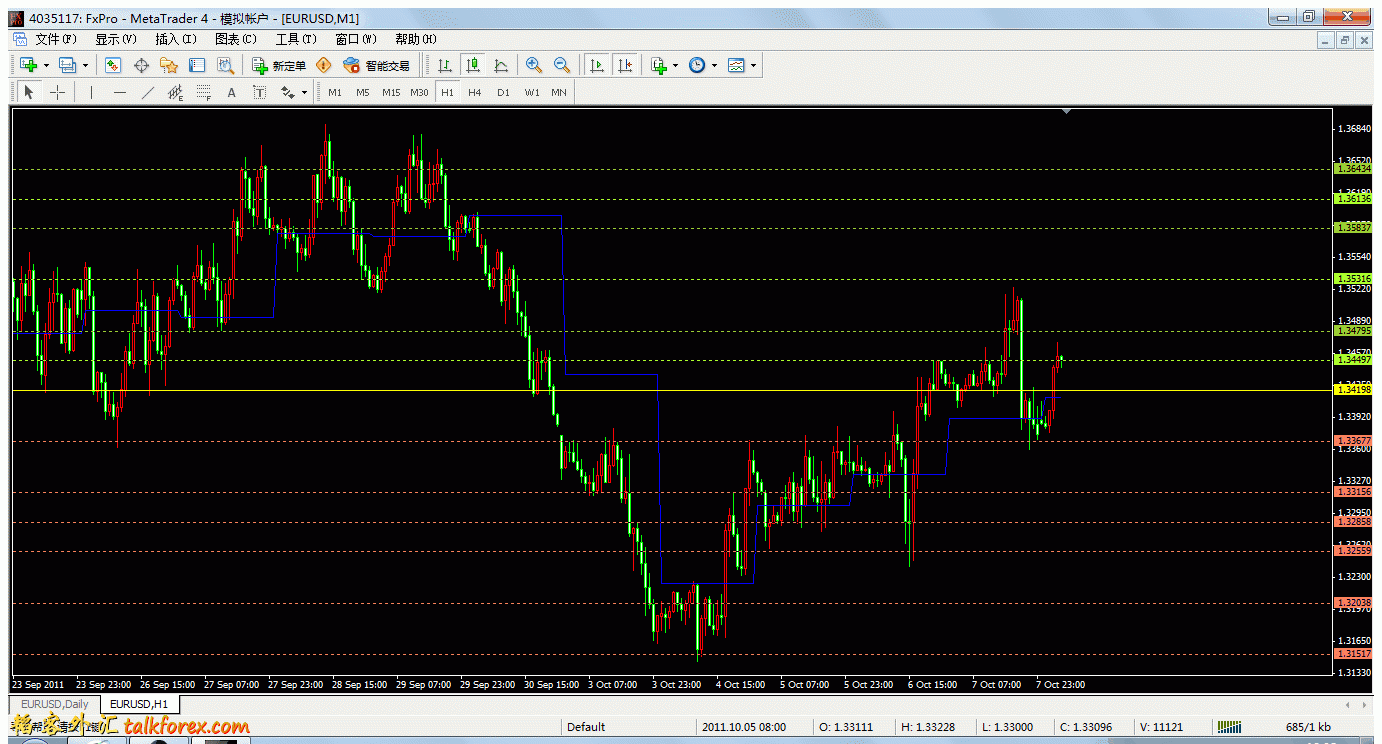Expand the Periods clock dropdown arrow

point(714,65)
